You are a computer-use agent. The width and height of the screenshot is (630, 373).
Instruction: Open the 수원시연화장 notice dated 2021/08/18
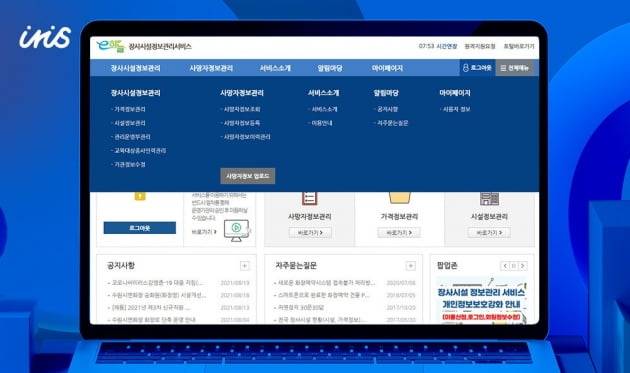point(178,295)
